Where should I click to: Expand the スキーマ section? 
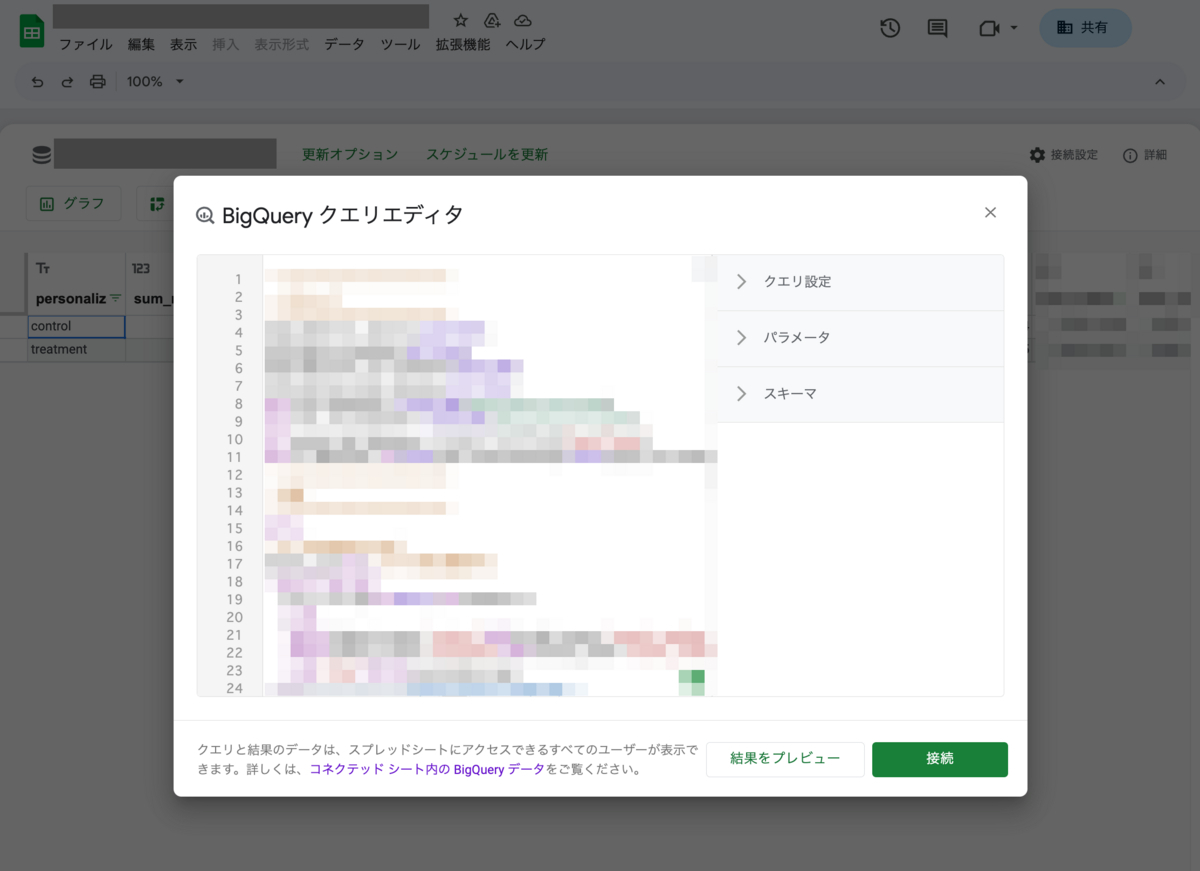point(861,394)
